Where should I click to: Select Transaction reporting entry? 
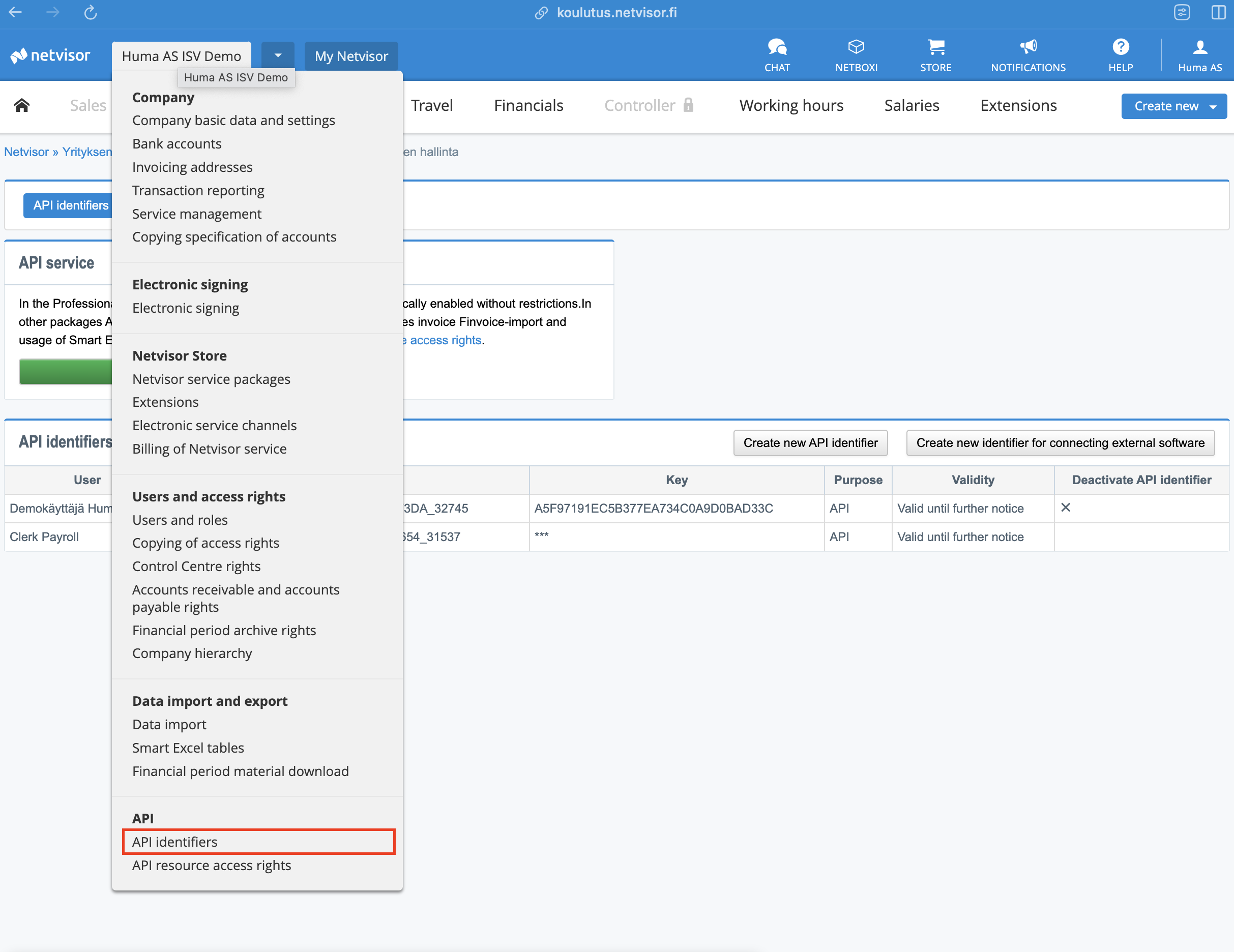[x=198, y=190]
